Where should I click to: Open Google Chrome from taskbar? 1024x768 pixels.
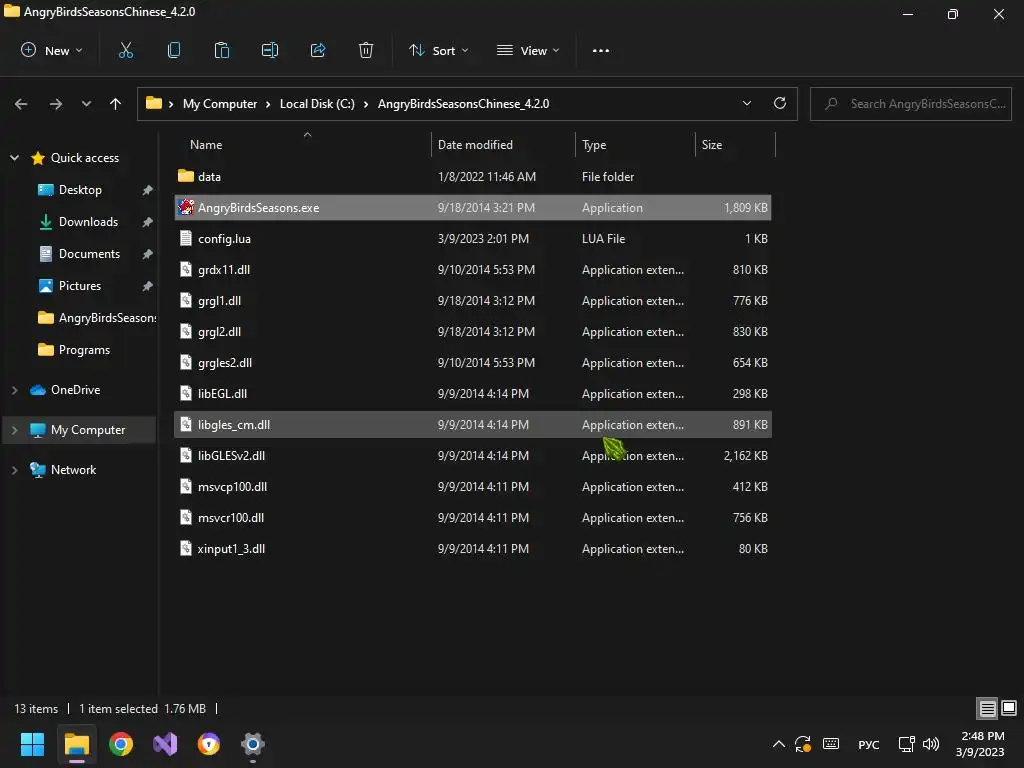pyautogui.click(x=121, y=744)
